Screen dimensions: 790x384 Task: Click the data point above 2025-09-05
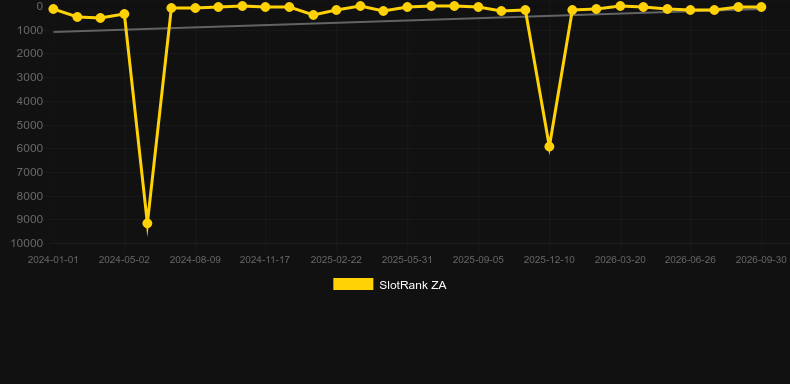[478, 7]
